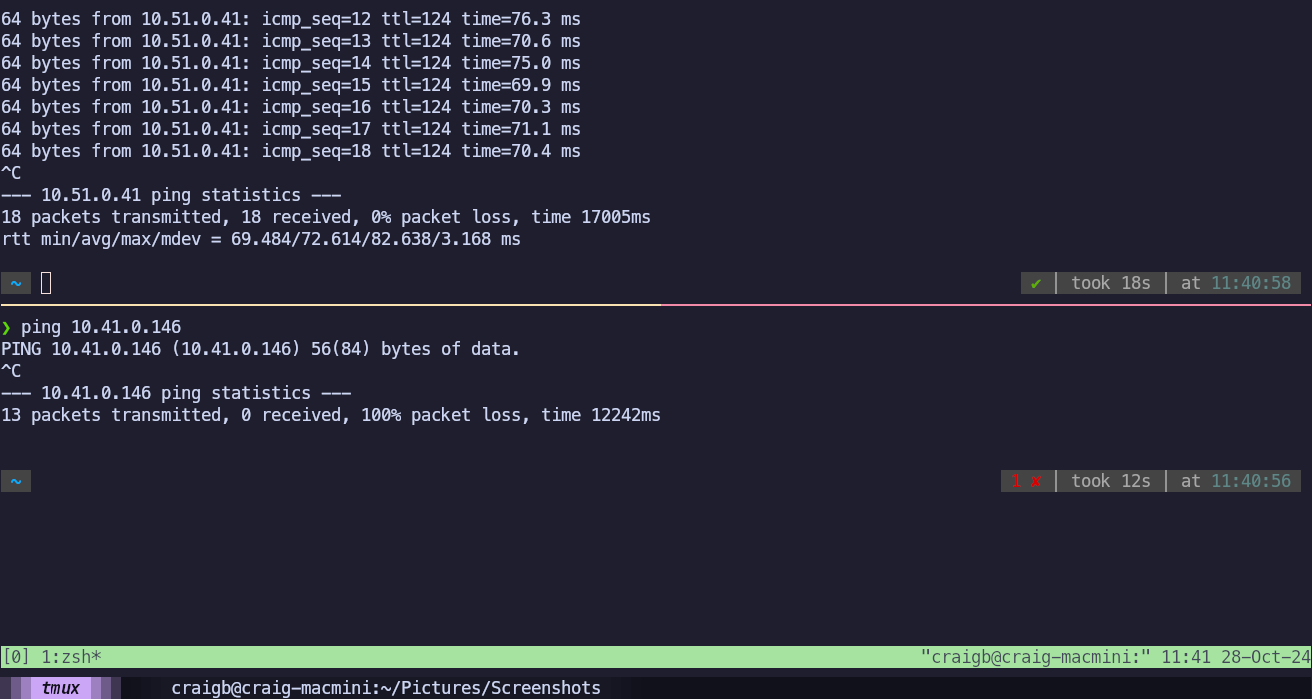The image size is (1312, 699).
Task: Place cursor at upper pane prompt cursor block
Action: point(46,283)
